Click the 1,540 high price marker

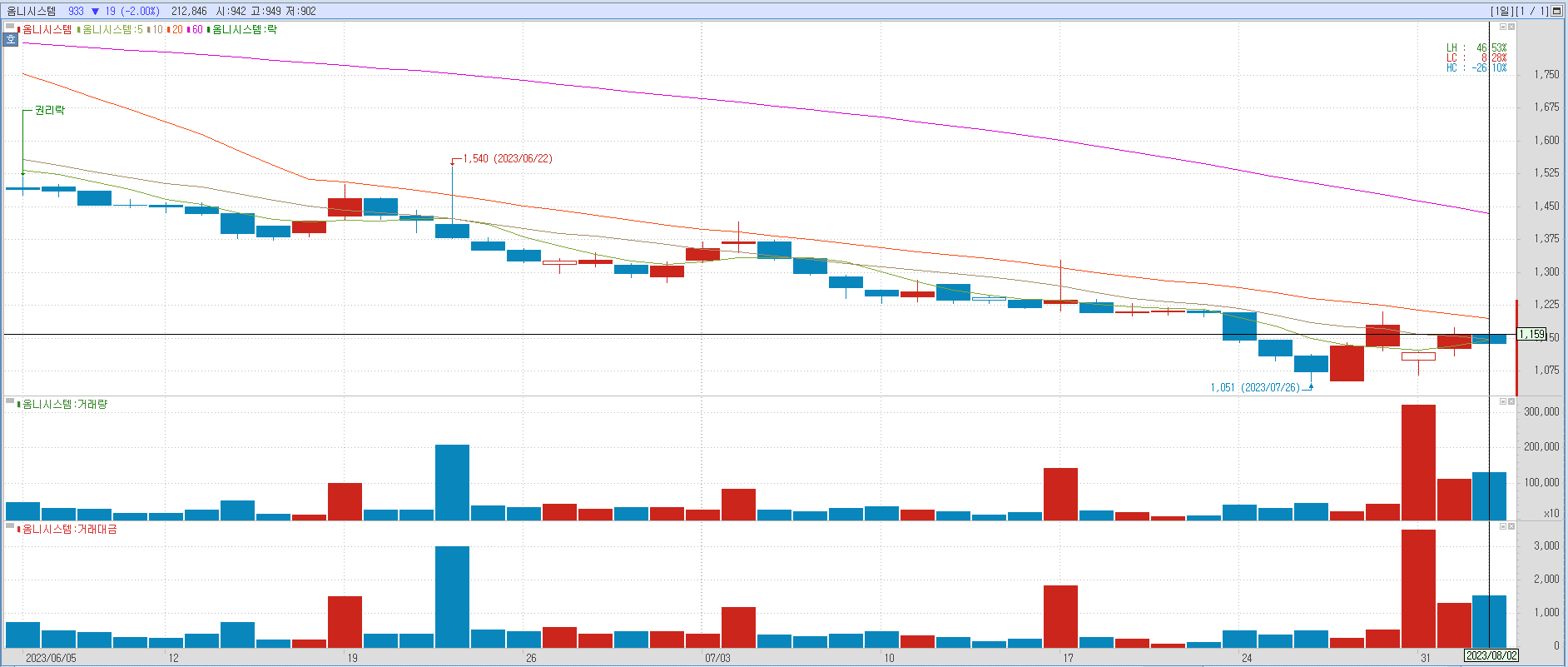point(507,158)
